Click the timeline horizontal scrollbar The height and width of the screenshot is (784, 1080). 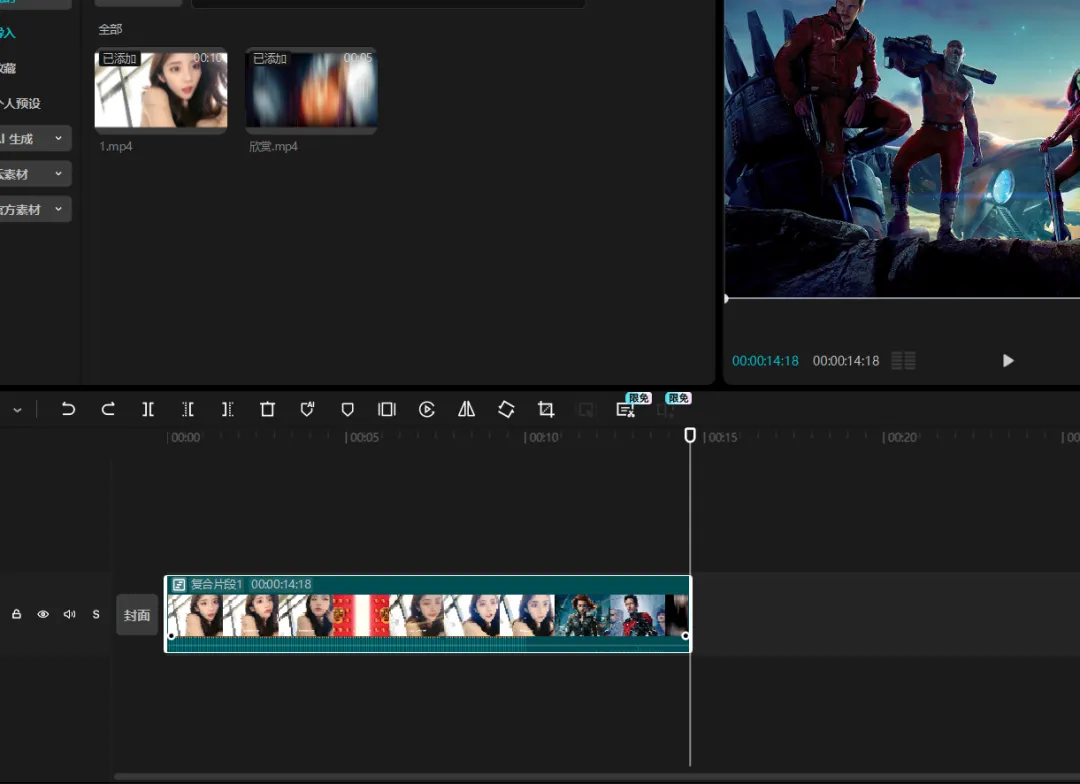pos(596,776)
